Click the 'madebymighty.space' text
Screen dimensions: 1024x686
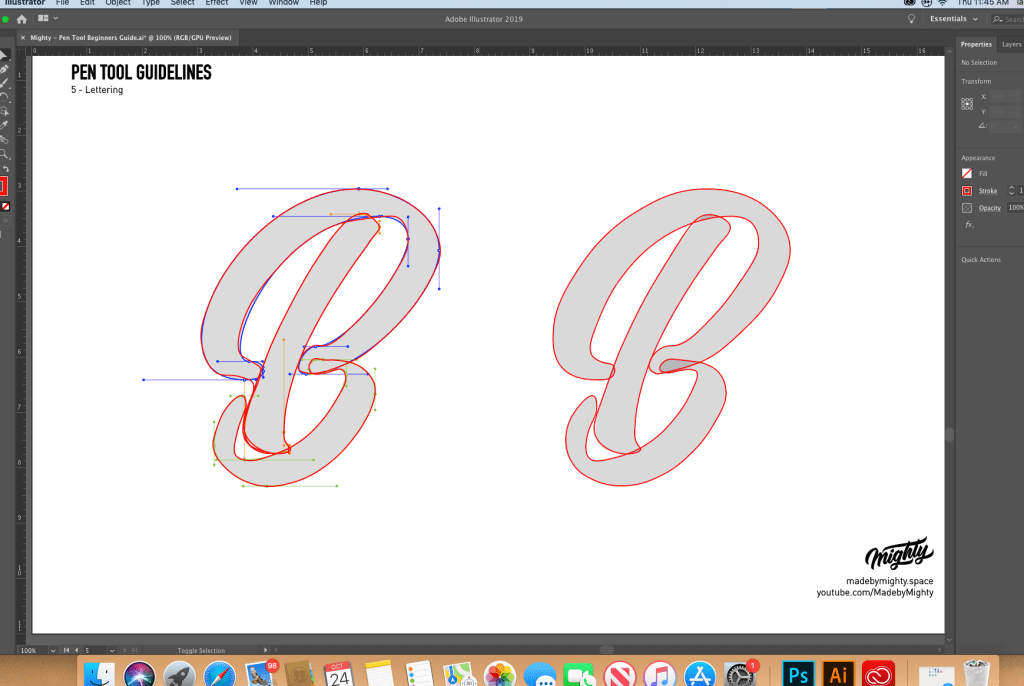point(889,581)
